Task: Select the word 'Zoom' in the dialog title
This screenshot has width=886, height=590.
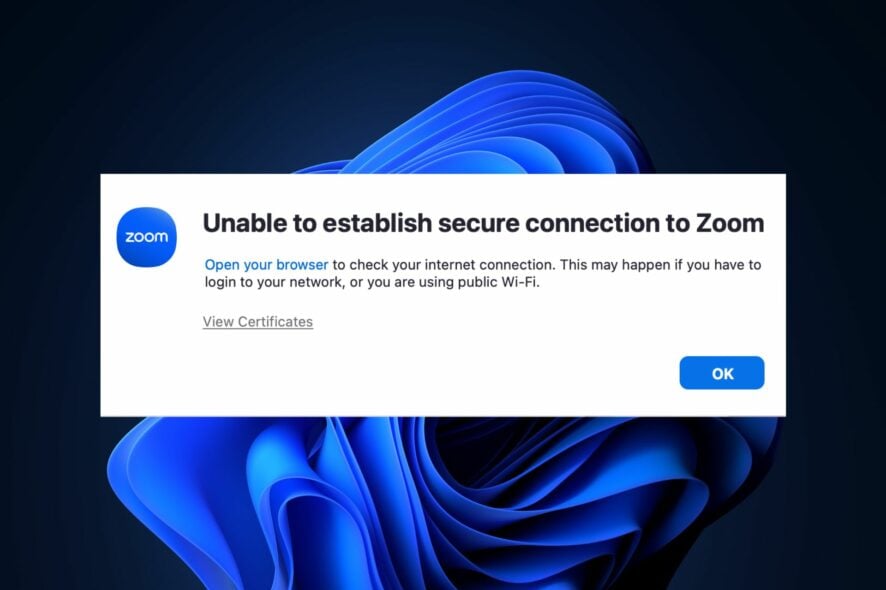Action: (728, 223)
